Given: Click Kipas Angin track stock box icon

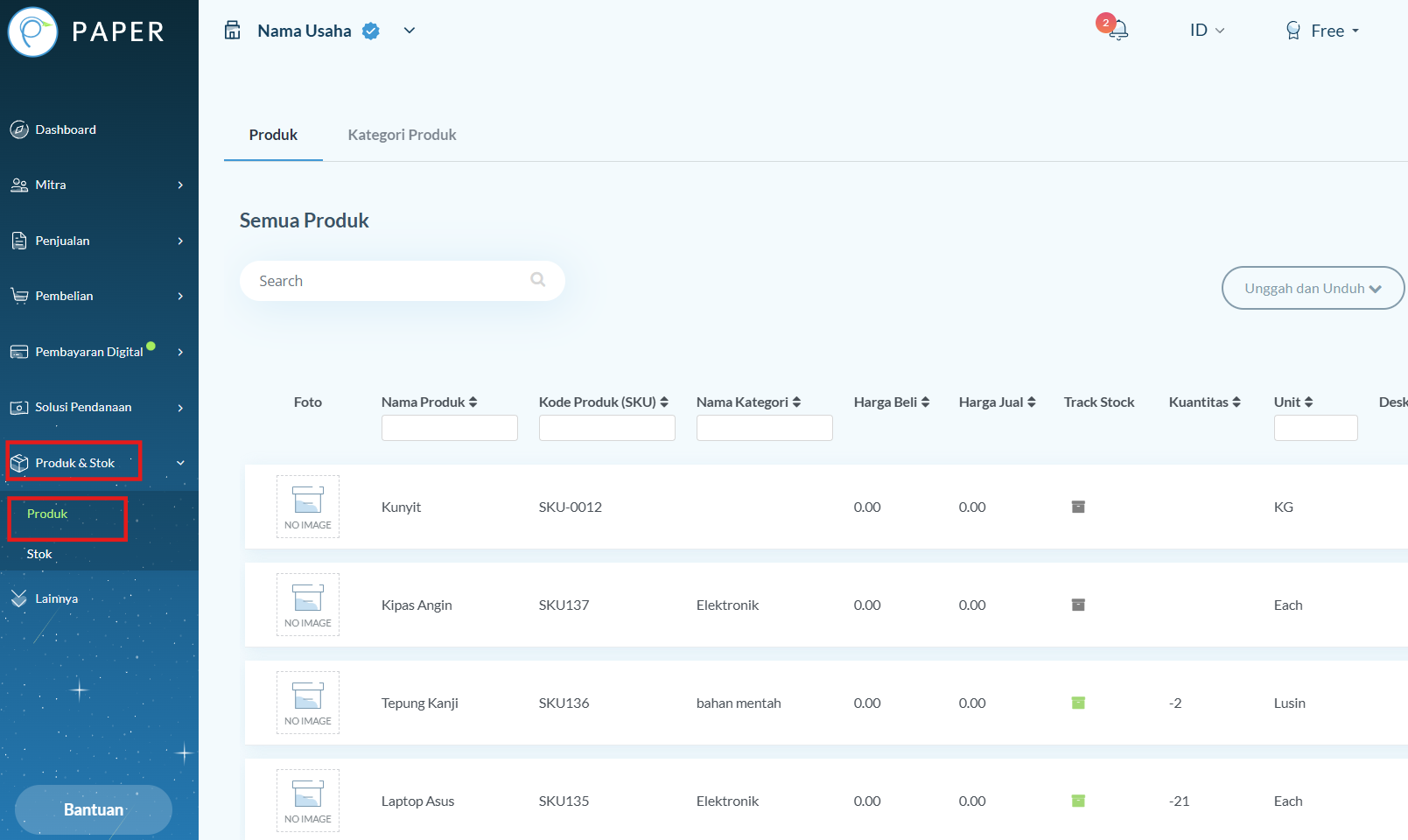Looking at the screenshot, I should [1078, 605].
